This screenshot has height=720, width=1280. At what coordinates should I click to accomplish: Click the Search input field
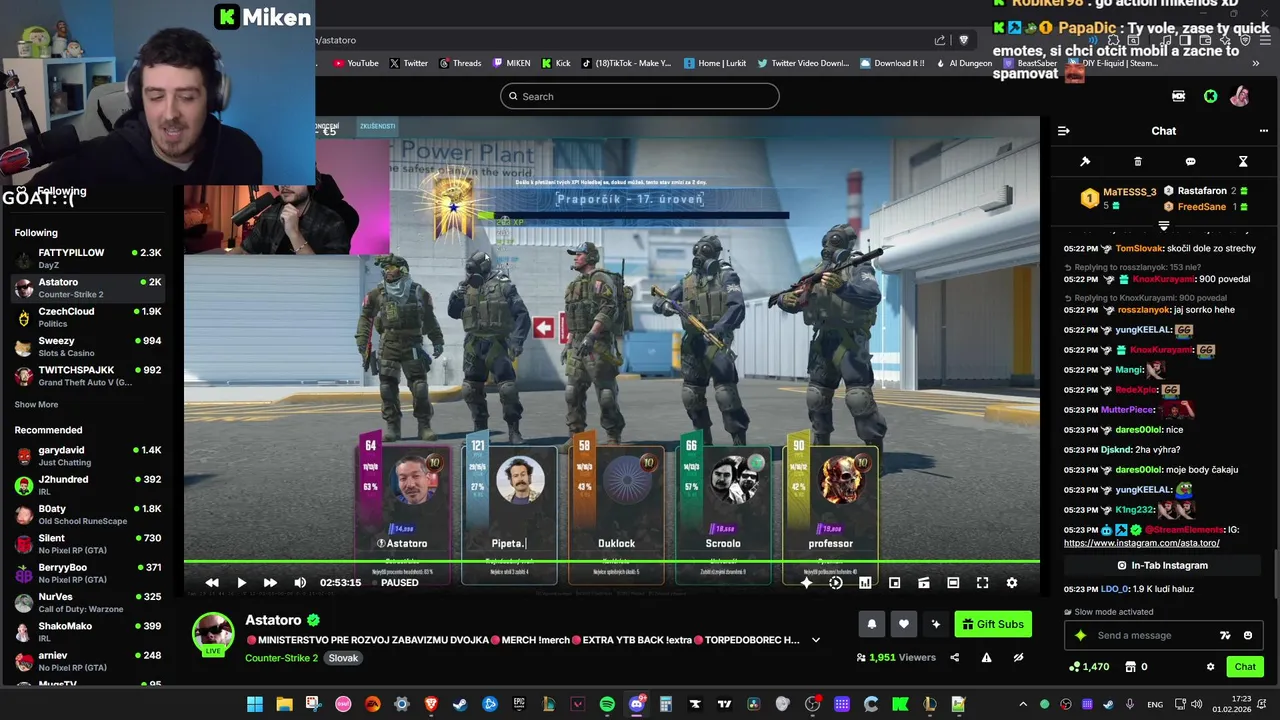(x=640, y=96)
